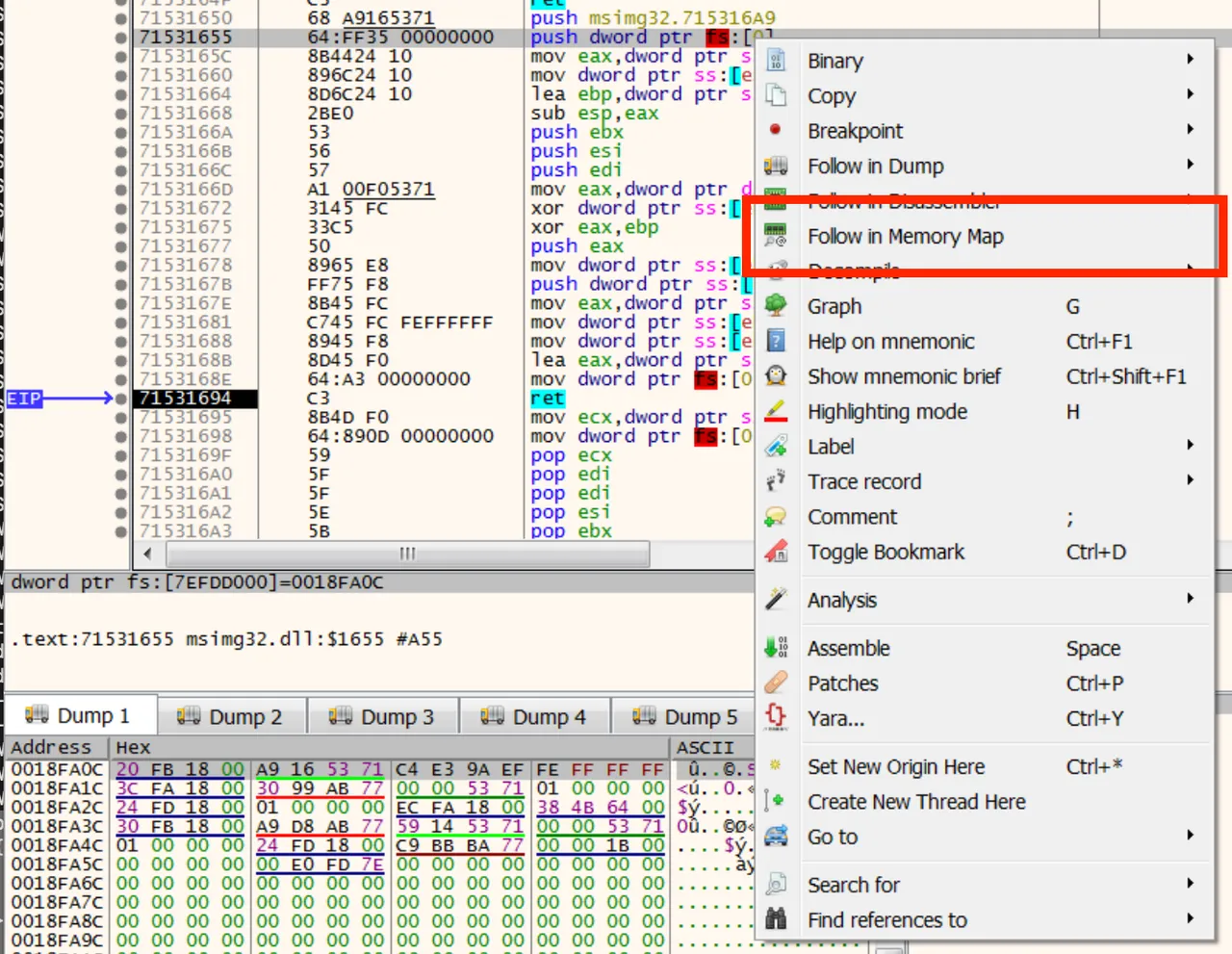Expand the Label submenu arrow
This screenshot has width=1232, height=954.
point(1191,445)
